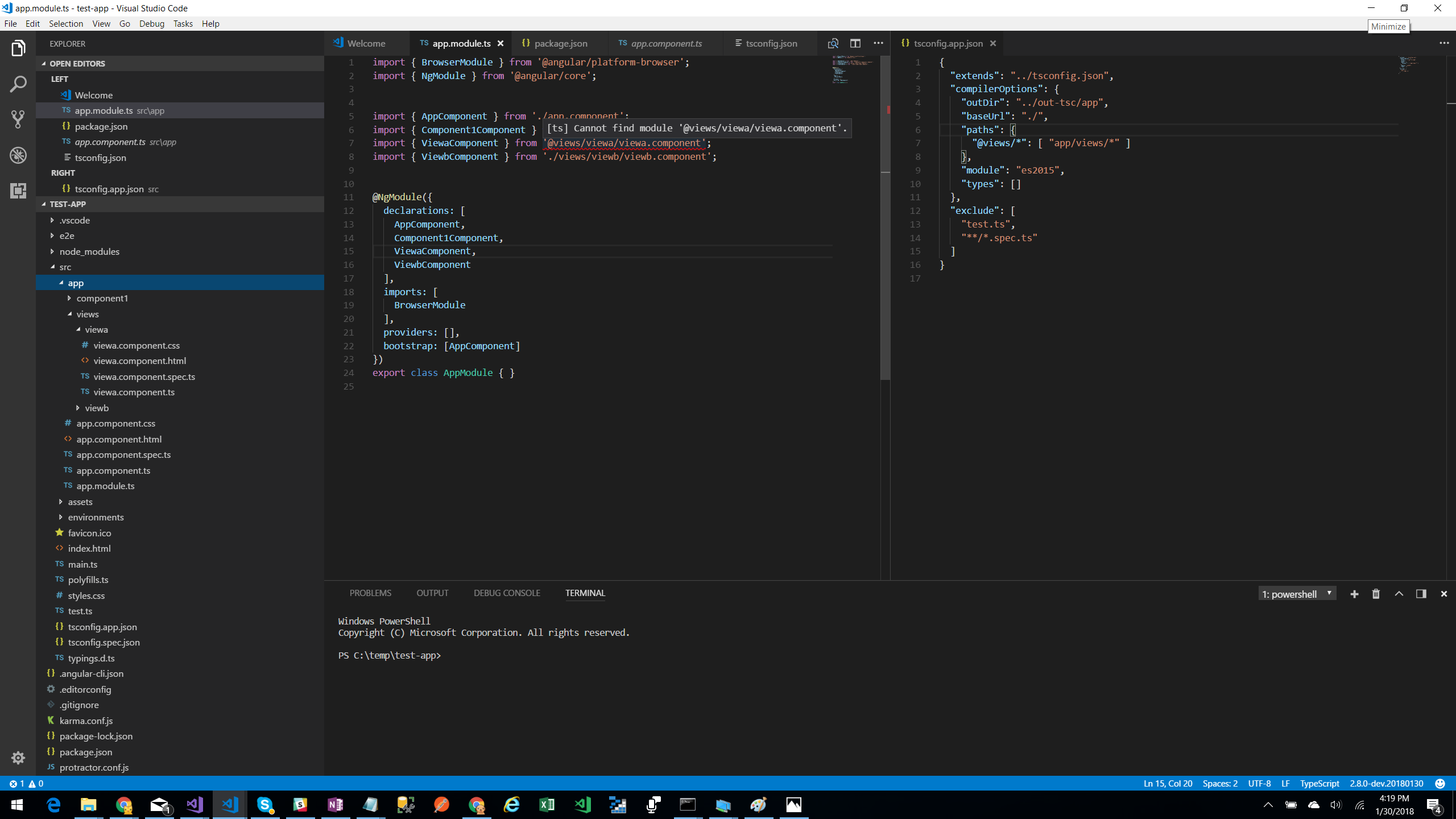Open the Debug view in the Activity Bar
This screenshot has width=1456, height=819.
coord(18,155)
